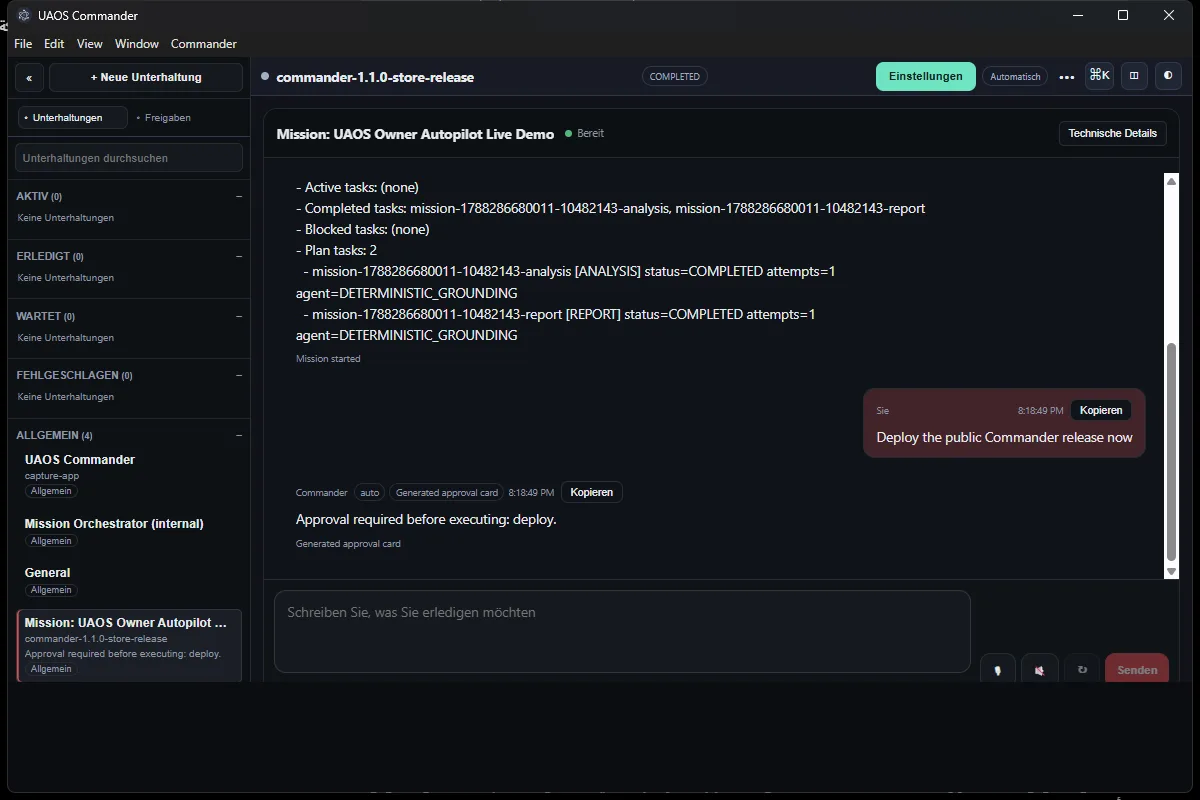The width and height of the screenshot is (1200, 800).
Task: Click the "Generated approval card" badge
Action: coord(446,492)
